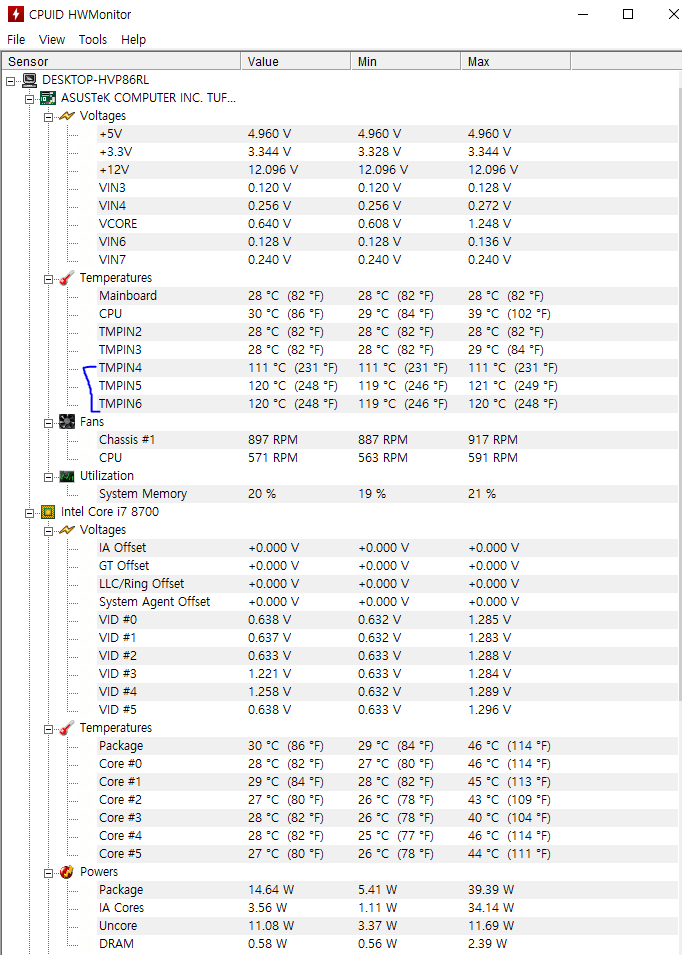Click the Temperatures icon for the CPU section
Image resolution: width=682 pixels, height=955 pixels.
coord(66,727)
